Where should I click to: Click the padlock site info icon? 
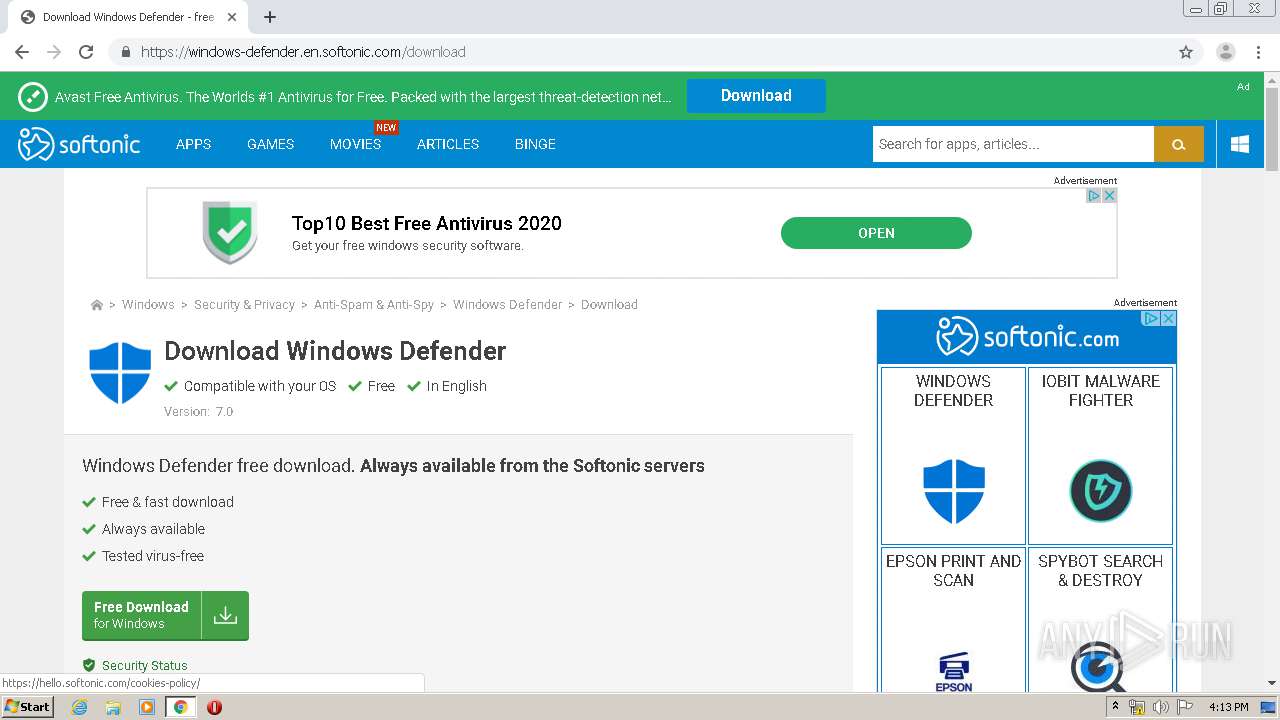click(x=125, y=52)
